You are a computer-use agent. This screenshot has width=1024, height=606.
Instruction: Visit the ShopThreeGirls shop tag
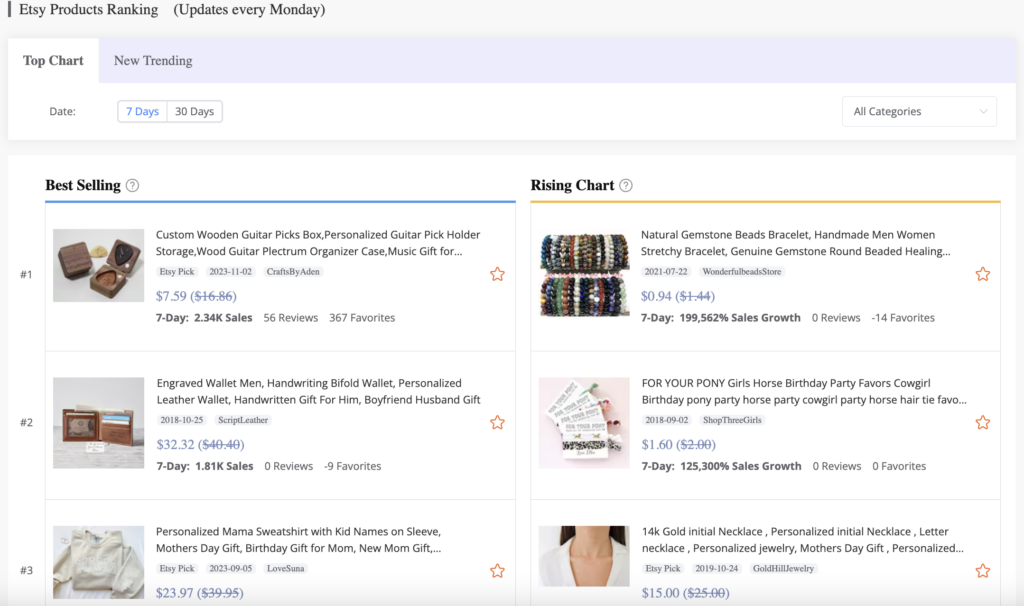[x=732, y=420]
